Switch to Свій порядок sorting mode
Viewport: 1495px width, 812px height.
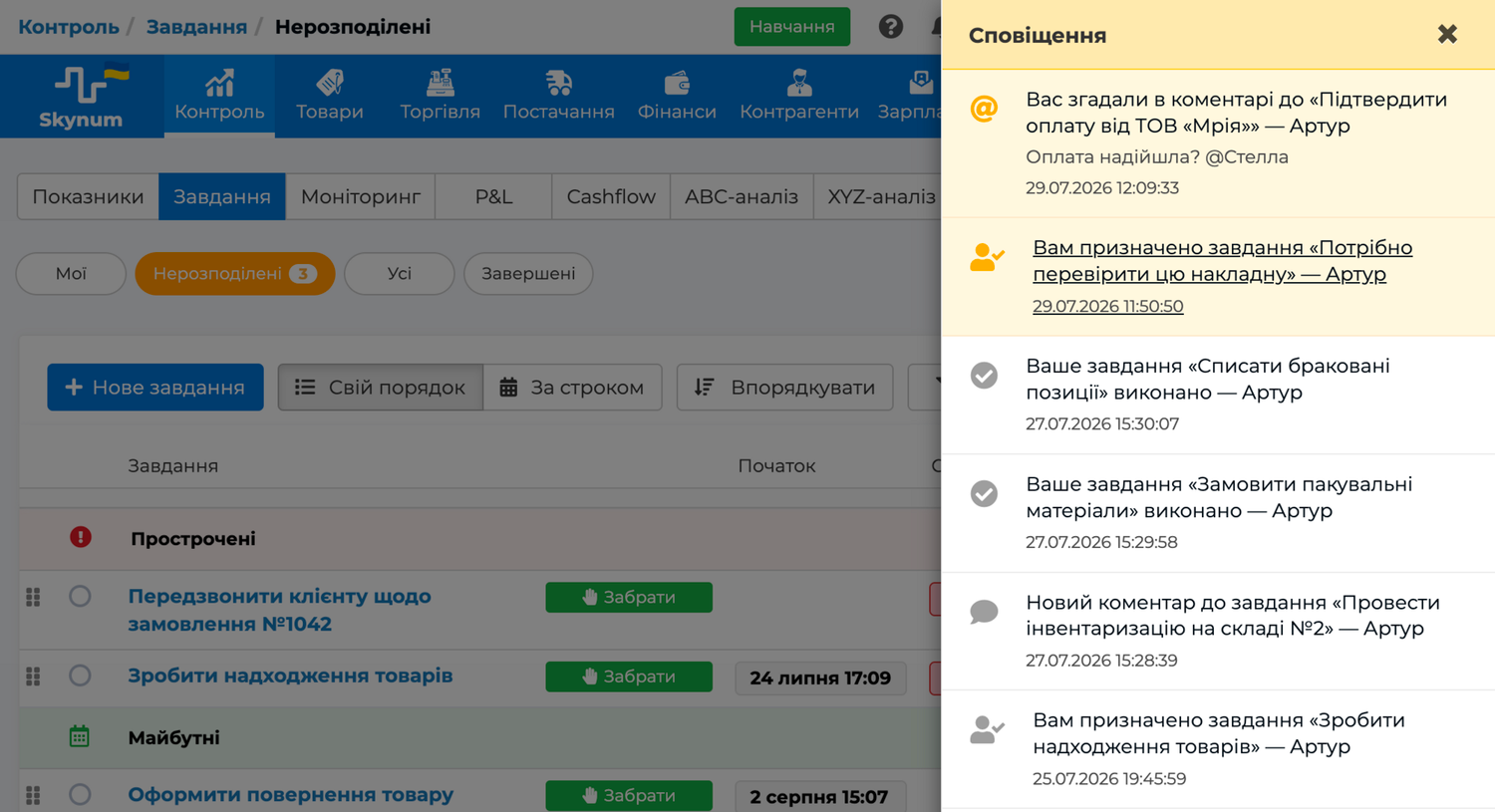pos(381,388)
